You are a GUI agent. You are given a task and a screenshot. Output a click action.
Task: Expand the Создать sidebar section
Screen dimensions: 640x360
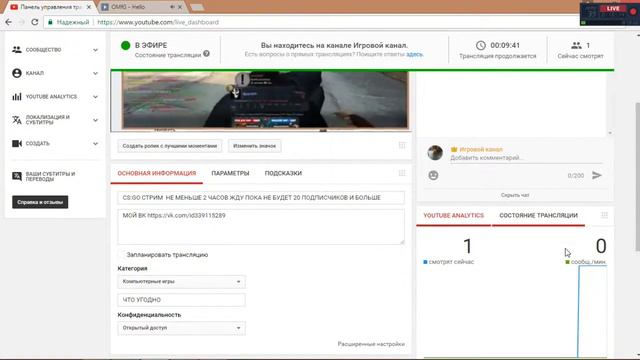point(95,144)
